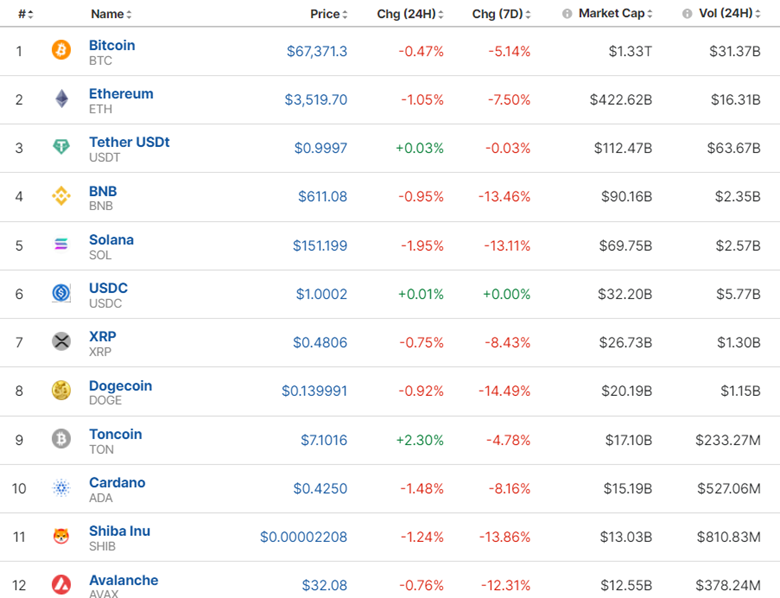Click the Vol (24H) info icon
780x598 pixels.
687,14
